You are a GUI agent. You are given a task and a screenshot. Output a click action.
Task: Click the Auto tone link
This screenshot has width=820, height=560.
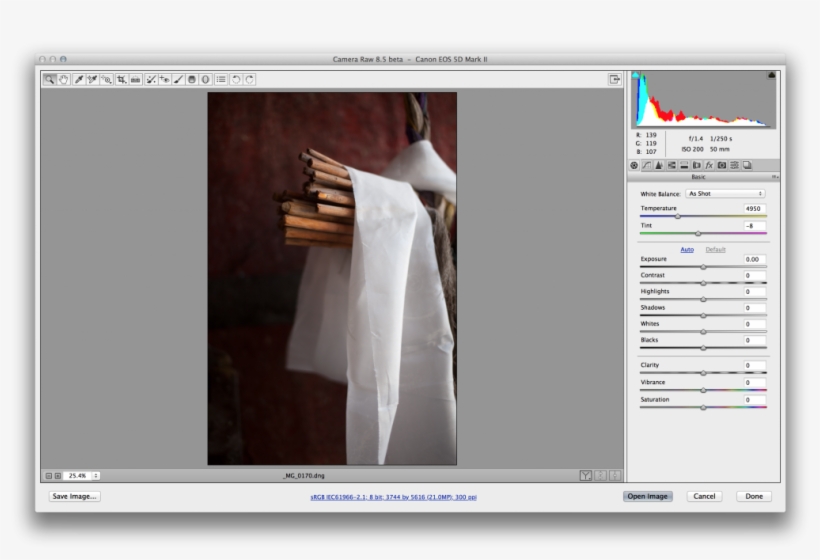pos(687,249)
